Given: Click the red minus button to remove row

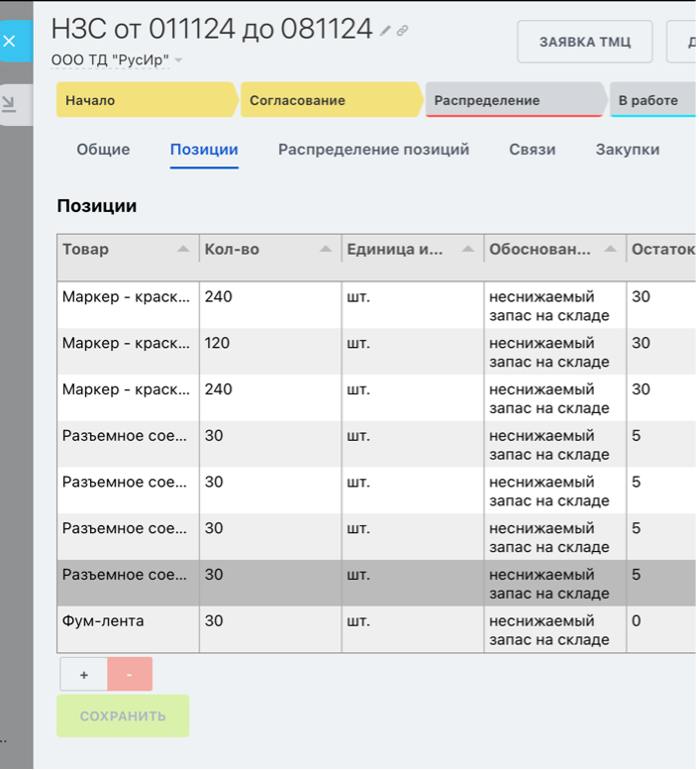Looking at the screenshot, I should click(130, 675).
